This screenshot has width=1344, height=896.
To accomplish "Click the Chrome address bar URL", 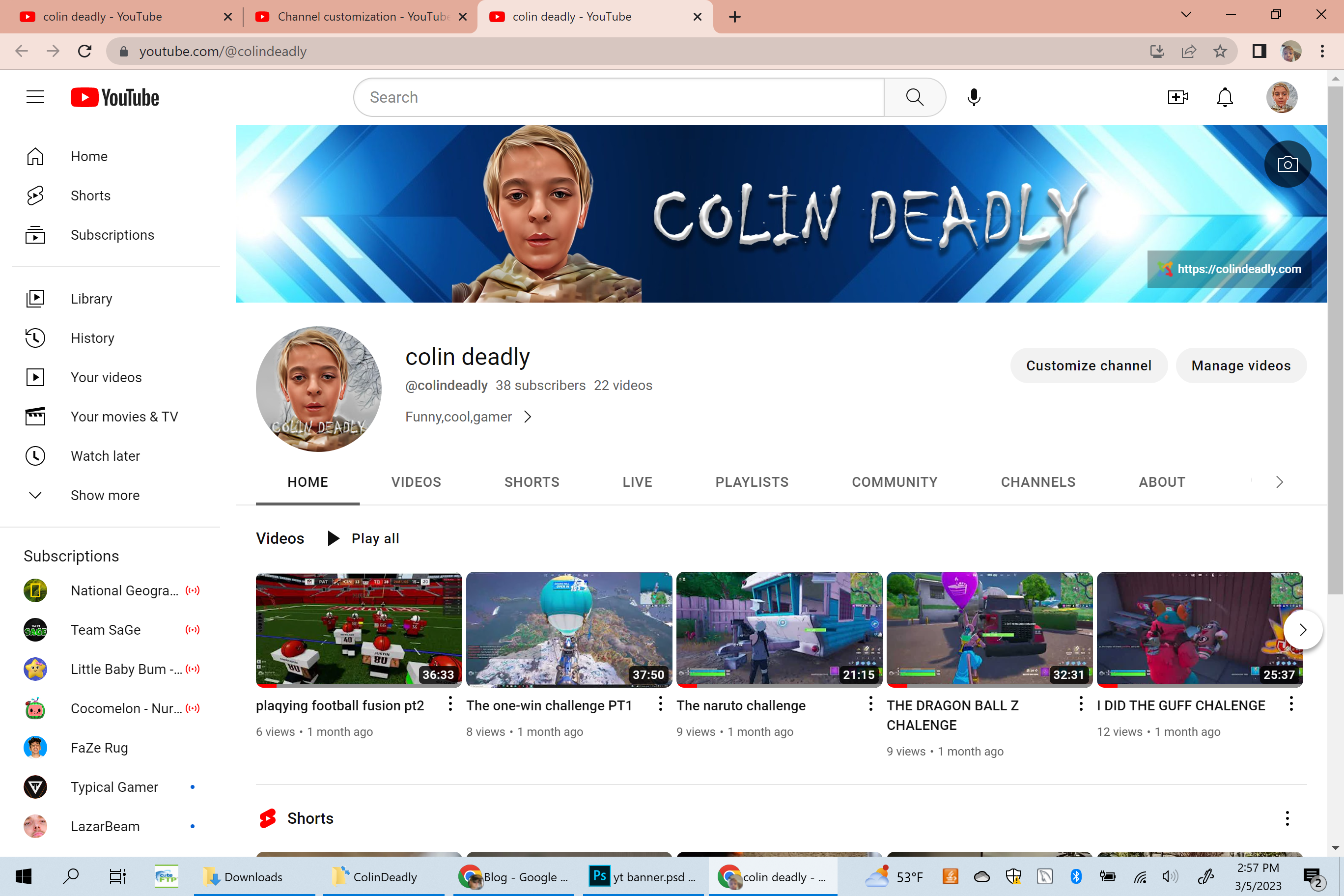I will pos(223,52).
